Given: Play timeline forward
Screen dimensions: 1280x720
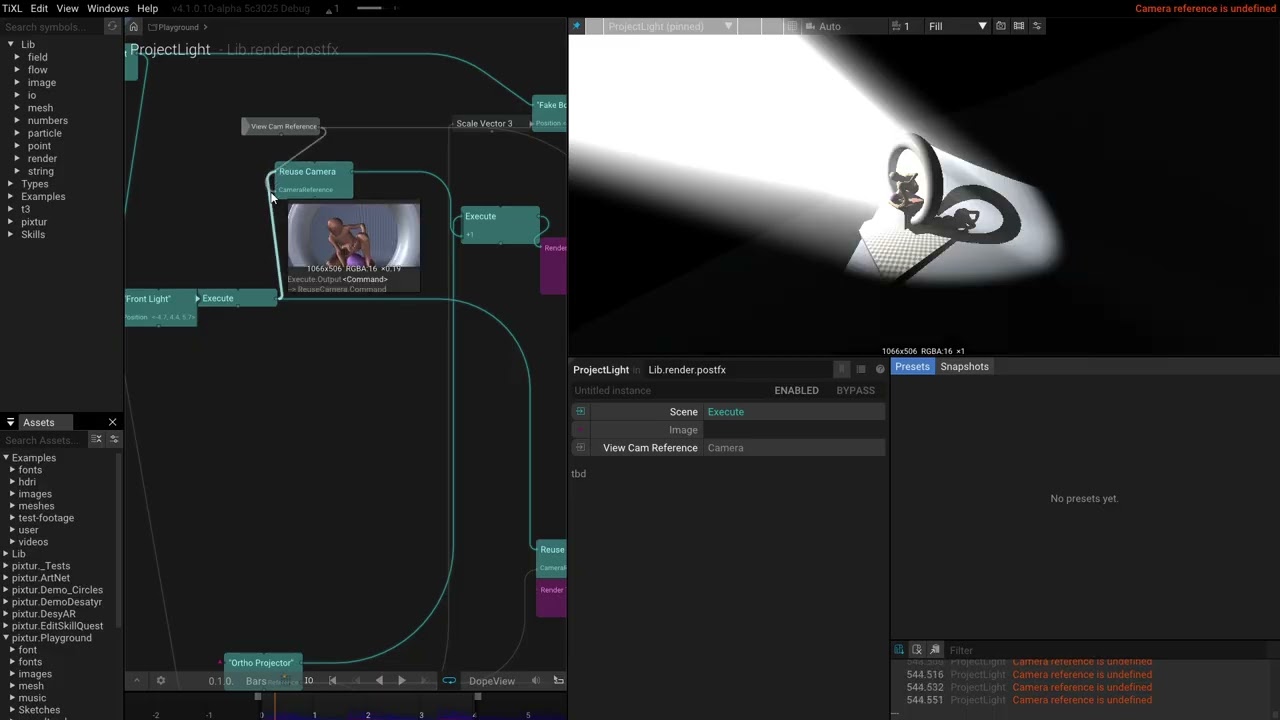Looking at the screenshot, I should tap(402, 680).
